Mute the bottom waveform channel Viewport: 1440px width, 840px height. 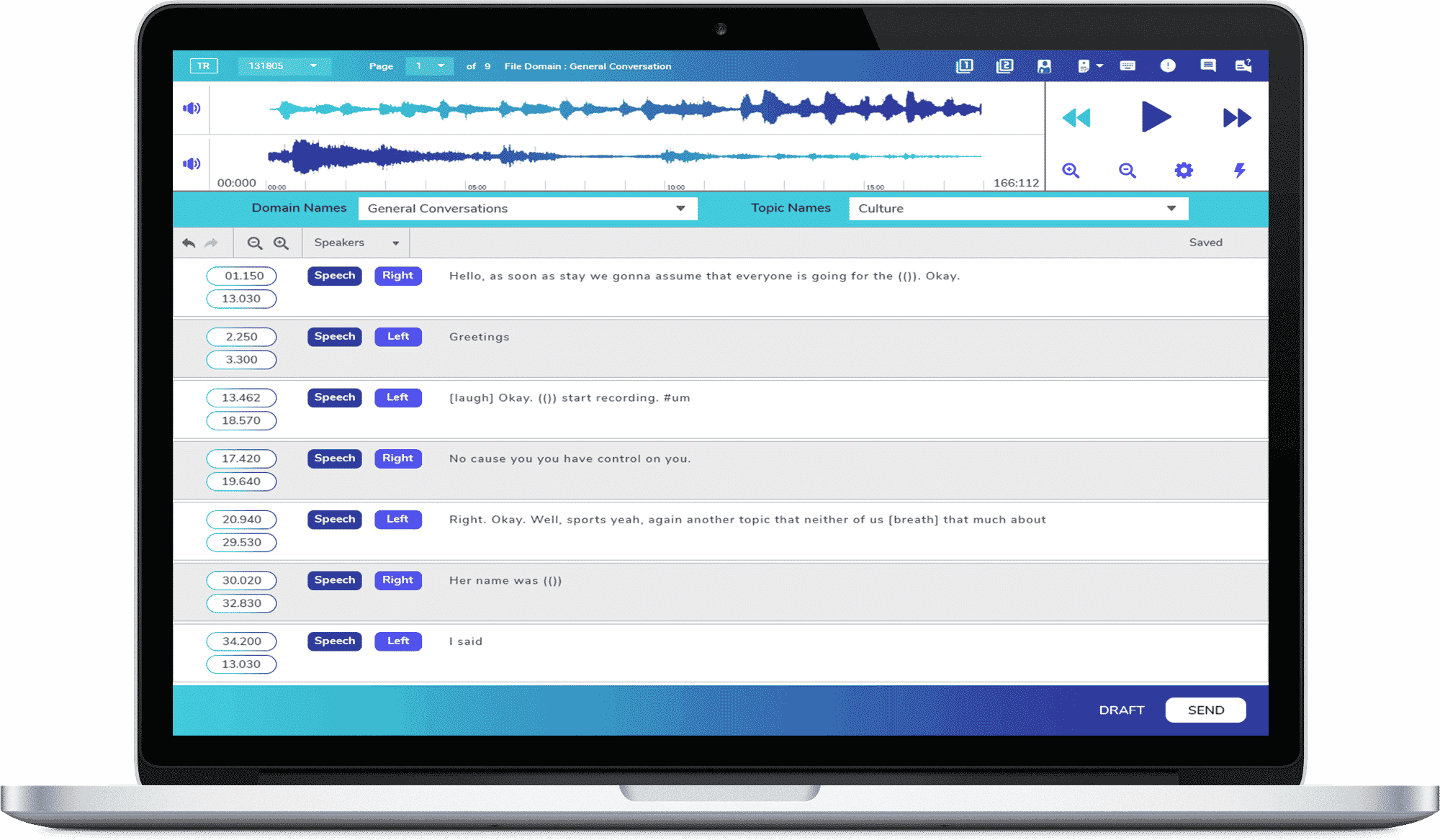192,163
